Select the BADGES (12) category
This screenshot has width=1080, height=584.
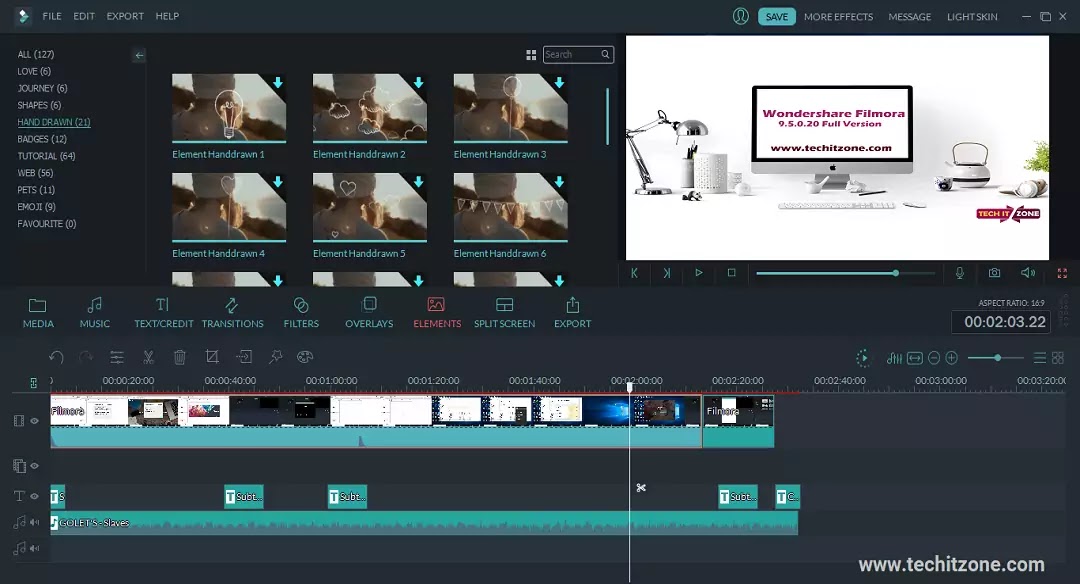[x=42, y=139]
